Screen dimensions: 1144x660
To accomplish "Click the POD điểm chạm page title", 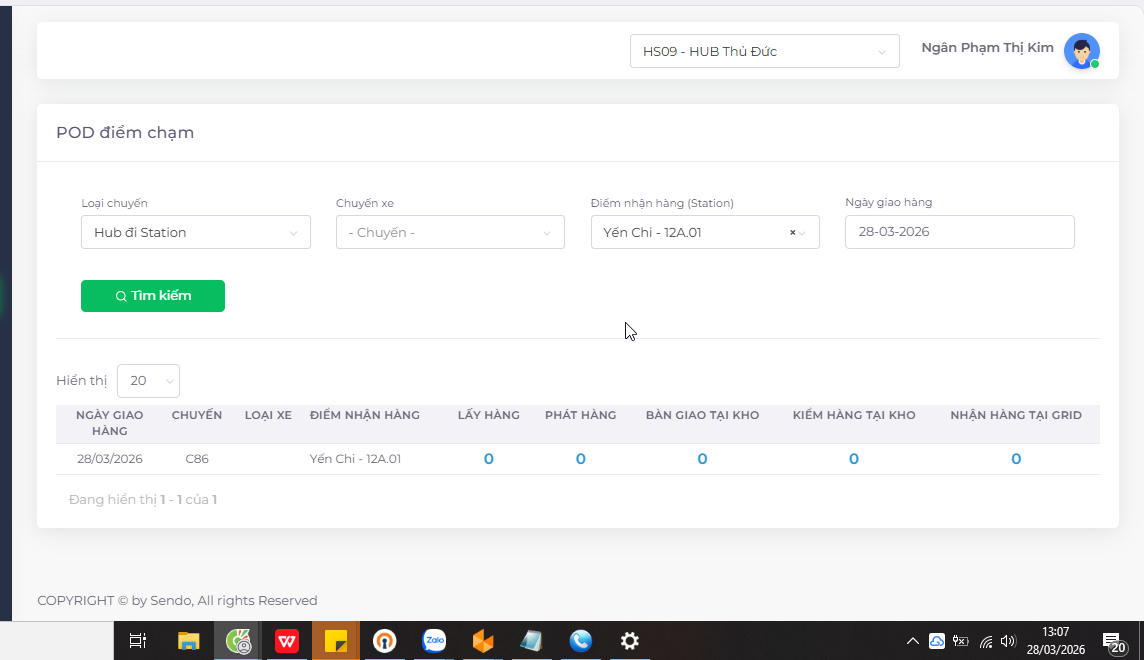I will (x=125, y=133).
